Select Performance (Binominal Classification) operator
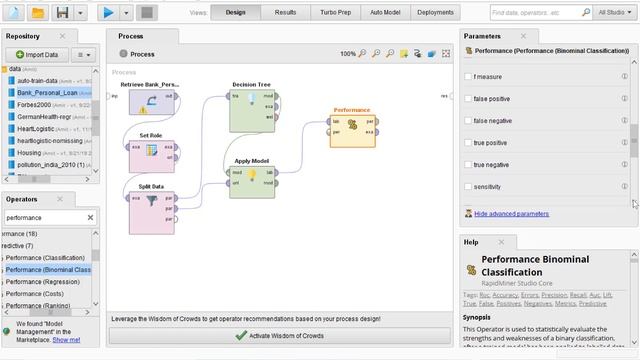The image size is (640, 360). 47,270
